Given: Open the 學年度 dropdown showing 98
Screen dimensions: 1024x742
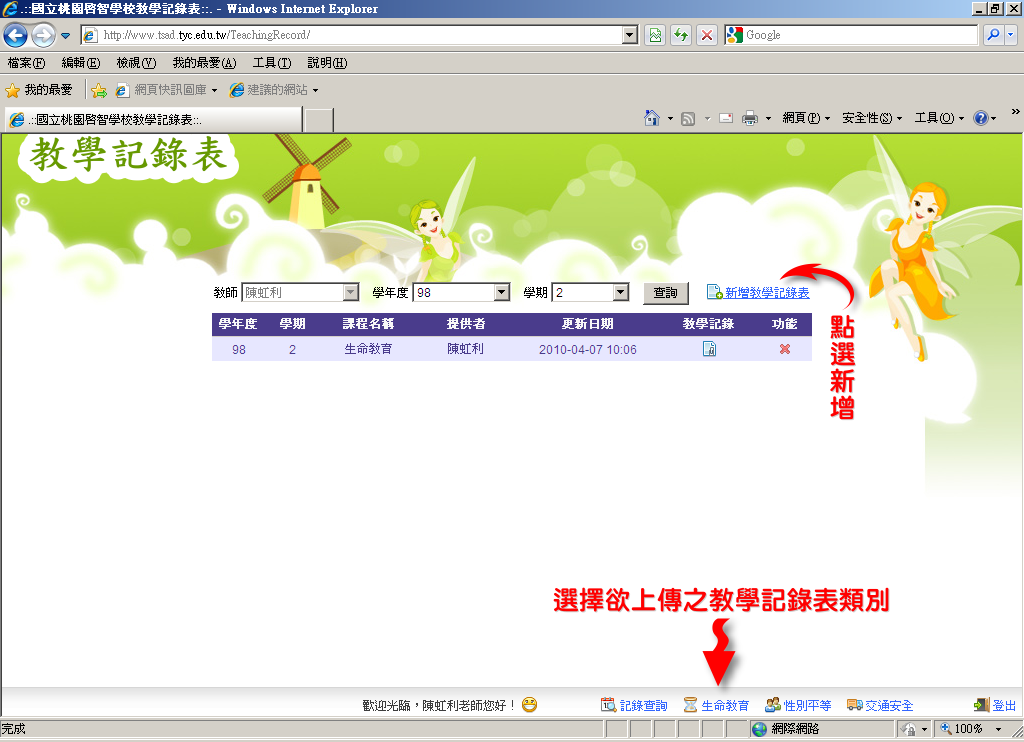Looking at the screenshot, I should pyautogui.click(x=461, y=293).
